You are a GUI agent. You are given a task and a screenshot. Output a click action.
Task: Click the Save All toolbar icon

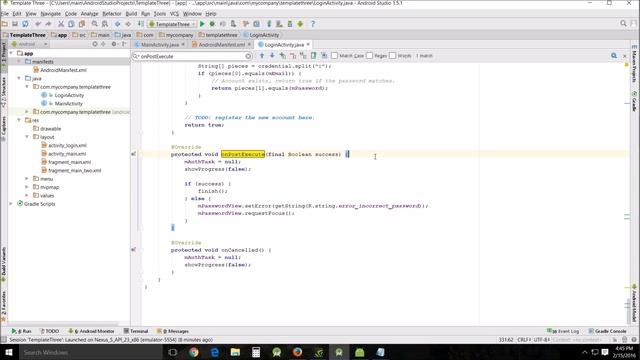point(15,24)
